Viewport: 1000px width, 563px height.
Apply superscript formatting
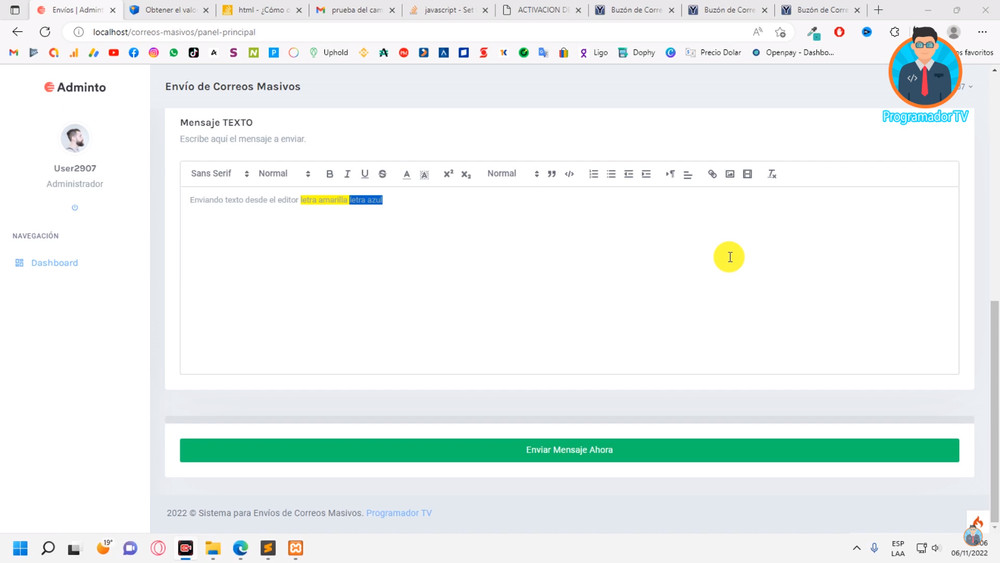448,174
